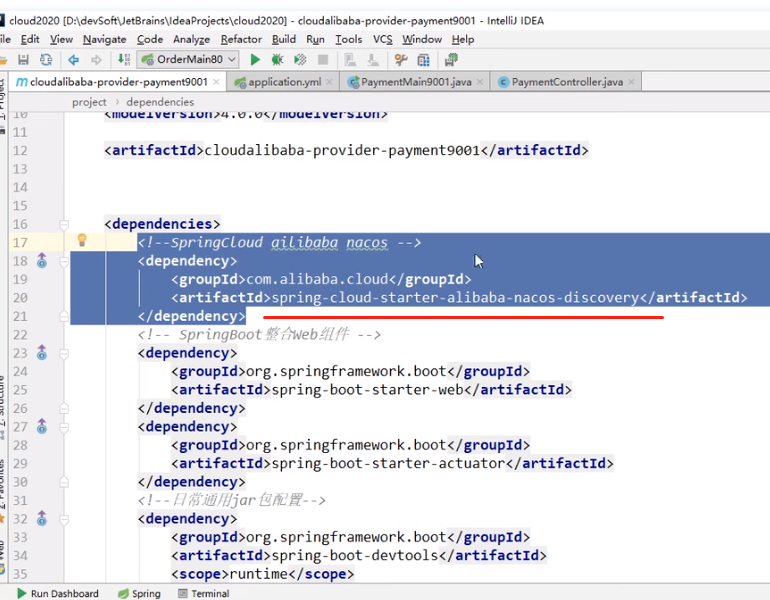Close the cloudalibaba-provider-payment9001 tab

[216, 82]
